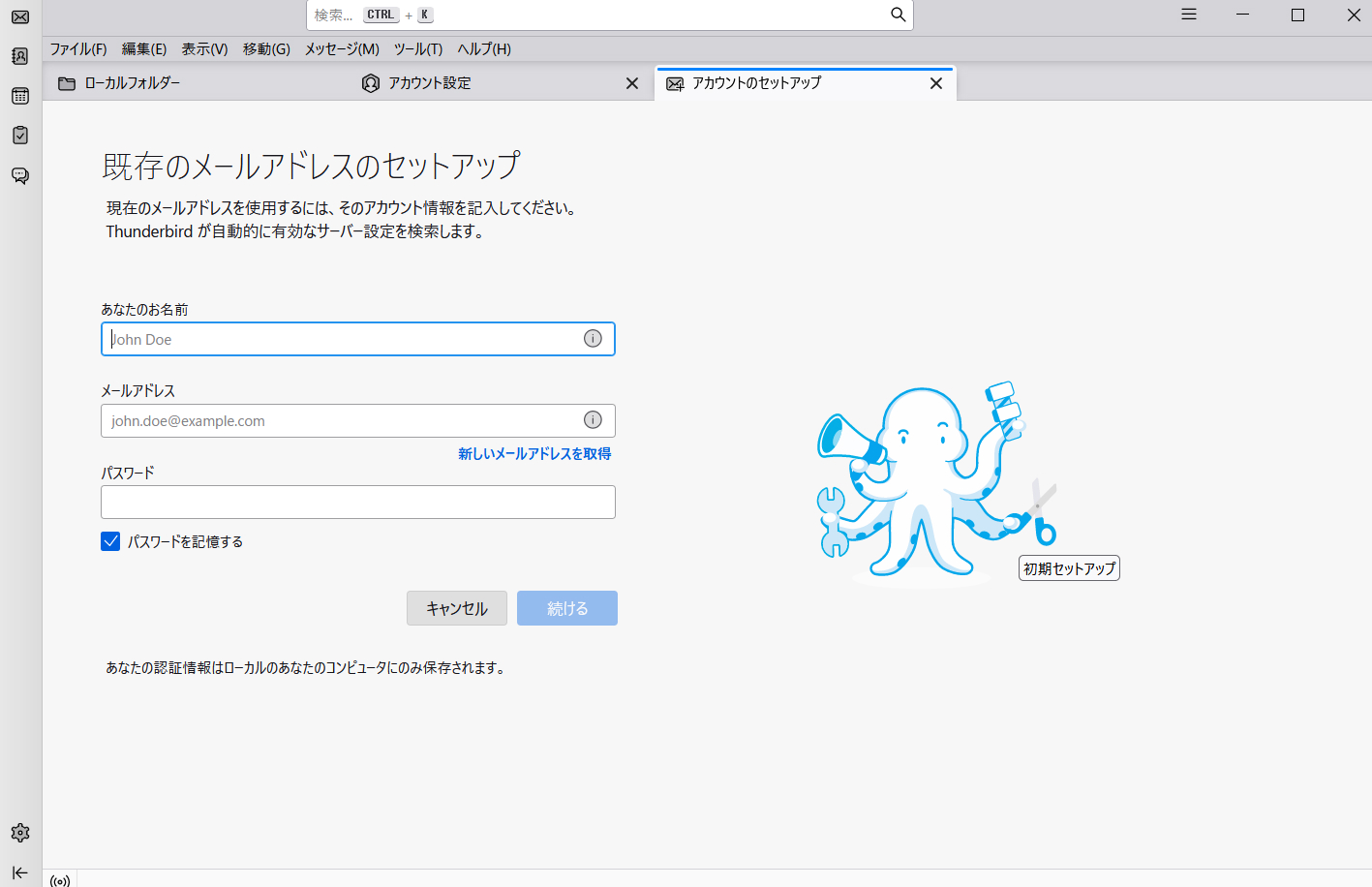Open the Address Book icon
Viewport: 1372px width, 887px height.
[20, 56]
